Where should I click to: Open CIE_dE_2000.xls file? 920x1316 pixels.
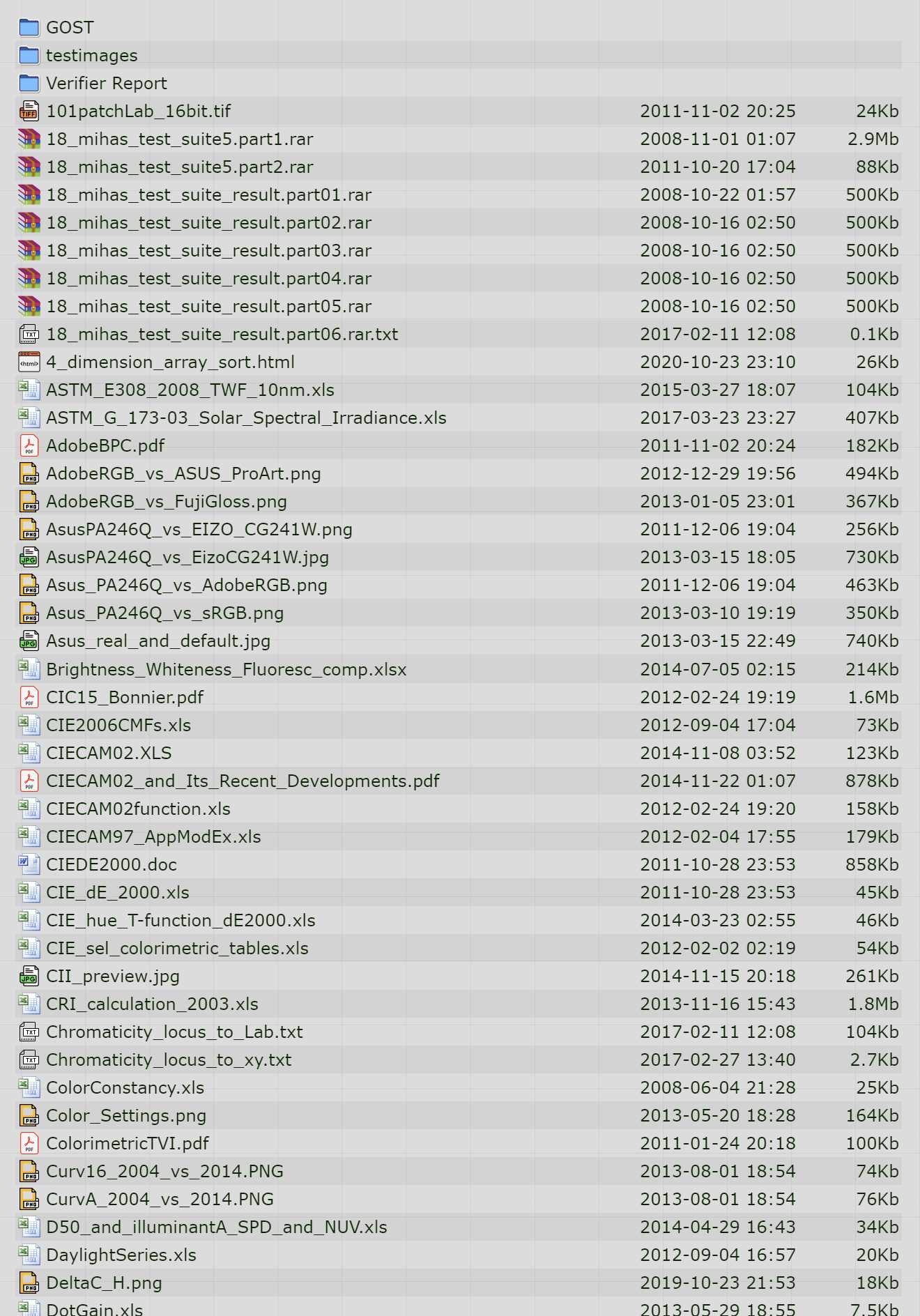click(x=118, y=892)
